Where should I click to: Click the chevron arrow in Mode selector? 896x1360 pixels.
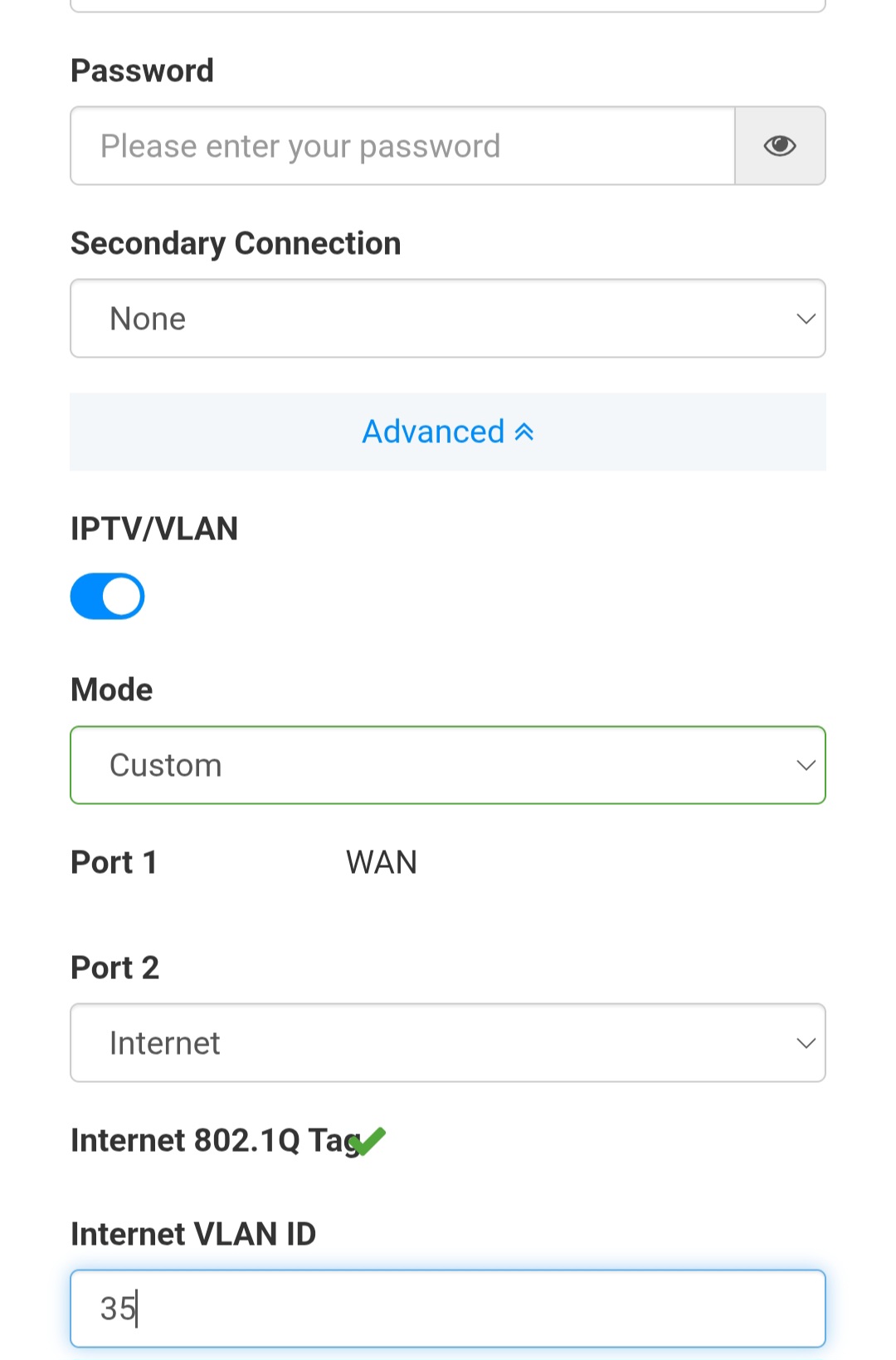pyautogui.click(x=806, y=765)
